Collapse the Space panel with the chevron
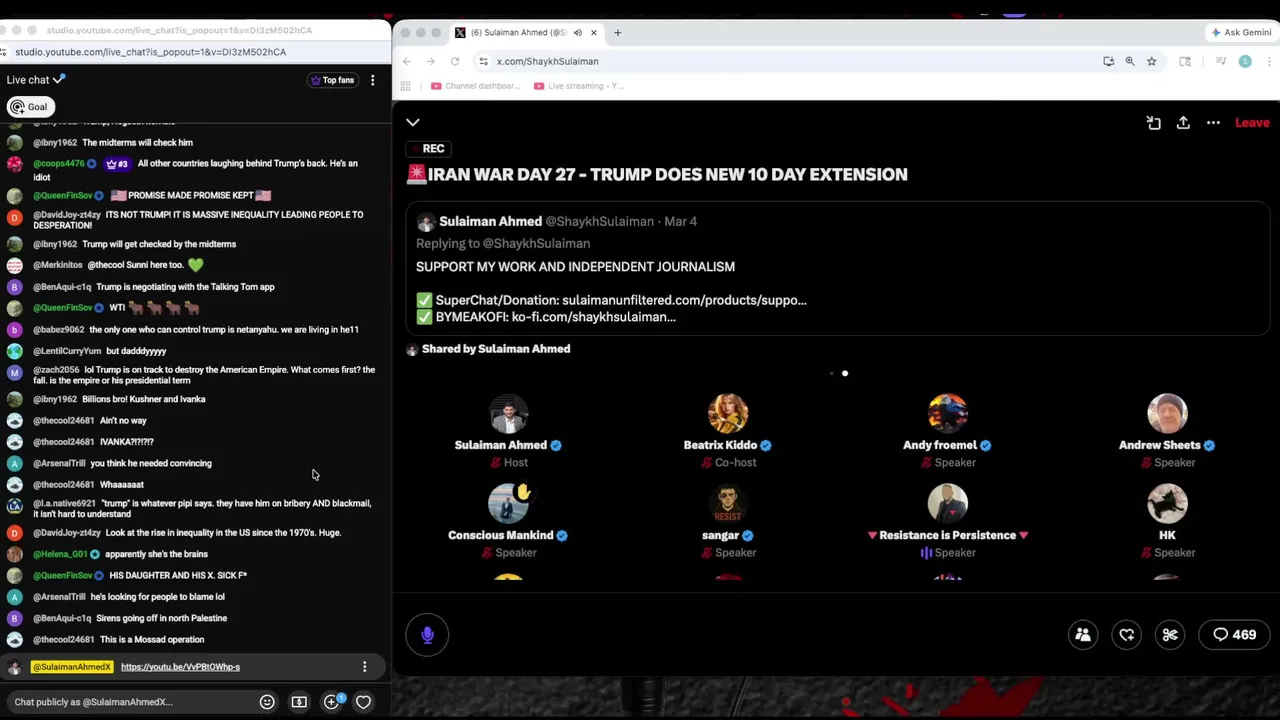1280x720 pixels. [x=413, y=122]
